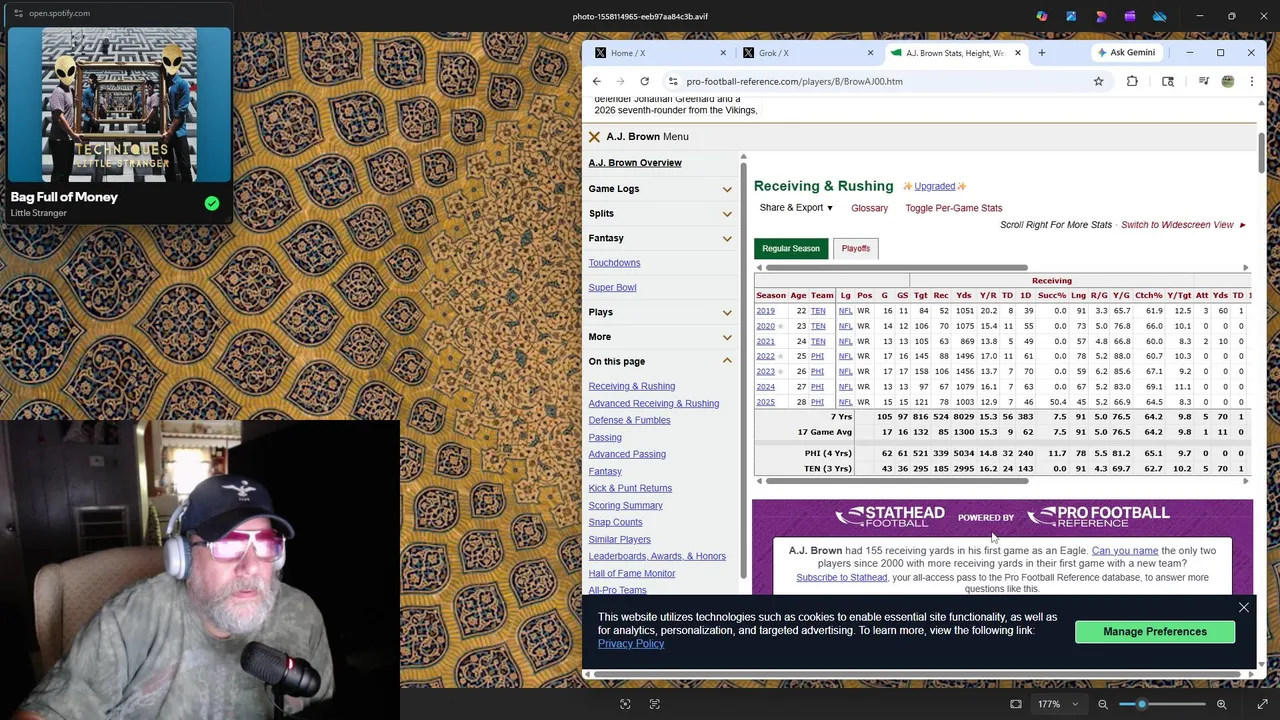Image resolution: width=1280 pixels, height=720 pixels.
Task: Jump to Advanced Receiving & Rushing
Action: pos(653,403)
